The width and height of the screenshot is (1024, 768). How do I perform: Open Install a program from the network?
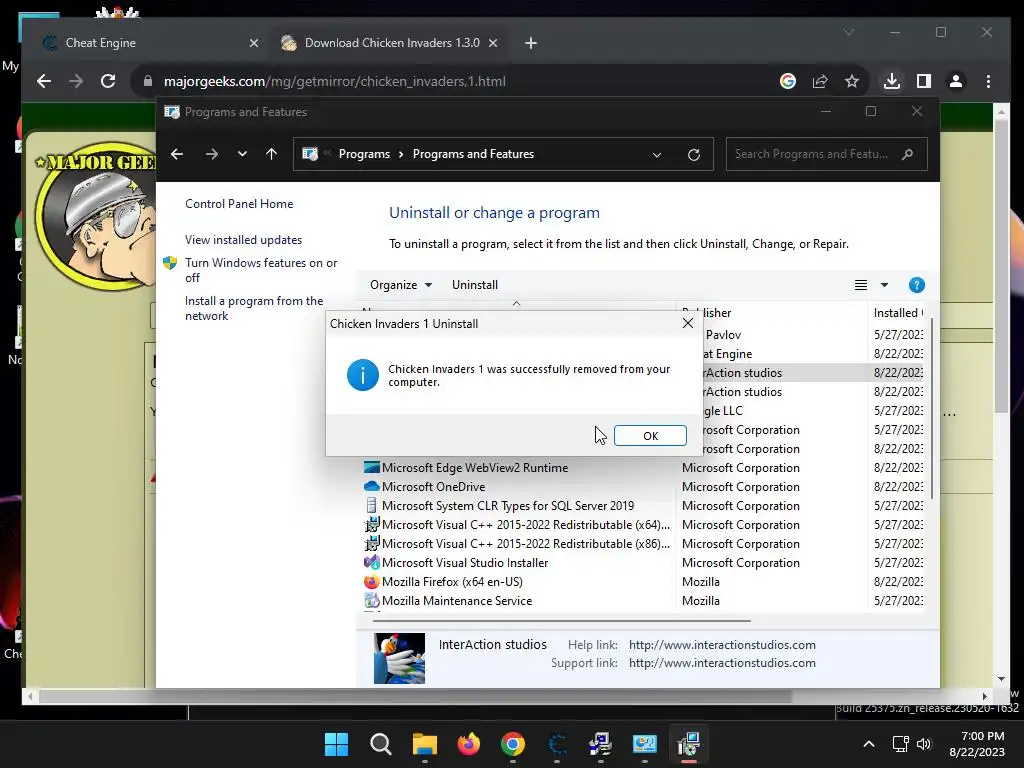pos(253,308)
